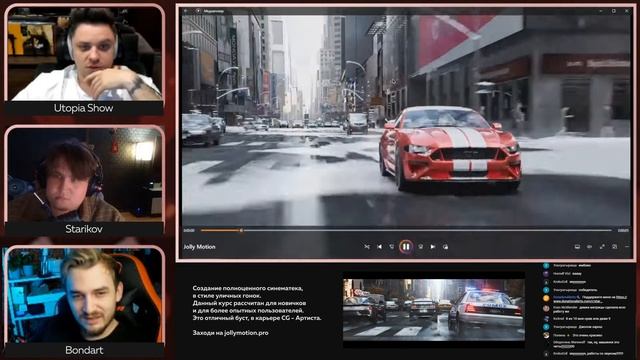Skip backward with the rewind icon
Screen dimensions: 640x360
(x=392, y=247)
